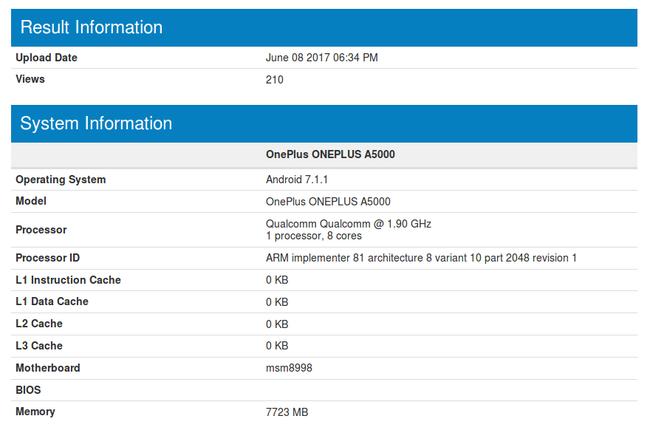The image size is (650, 430).
Task: Click the ARM implementer 81 value
Action: click(x=421, y=259)
